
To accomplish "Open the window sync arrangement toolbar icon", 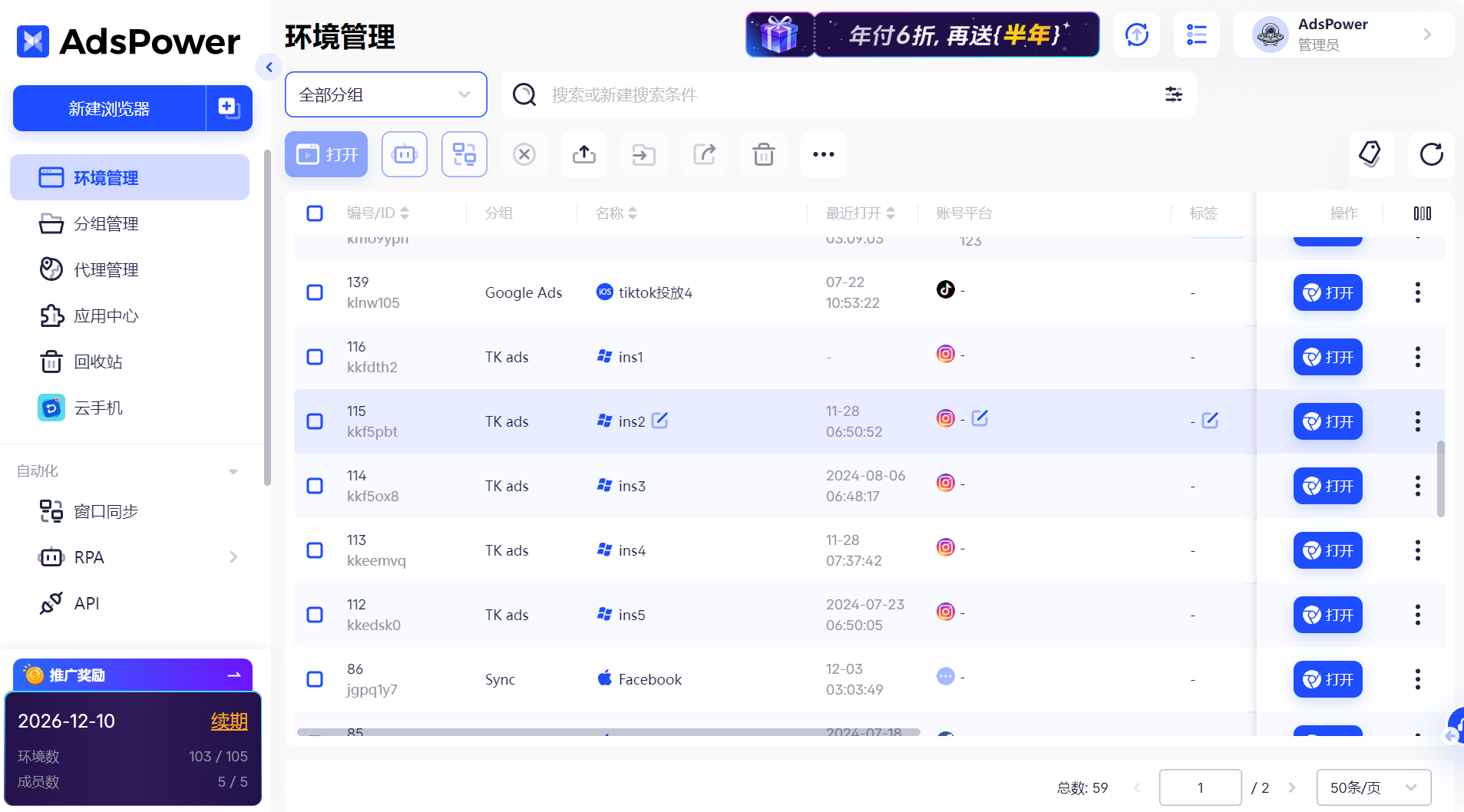I will tap(464, 153).
